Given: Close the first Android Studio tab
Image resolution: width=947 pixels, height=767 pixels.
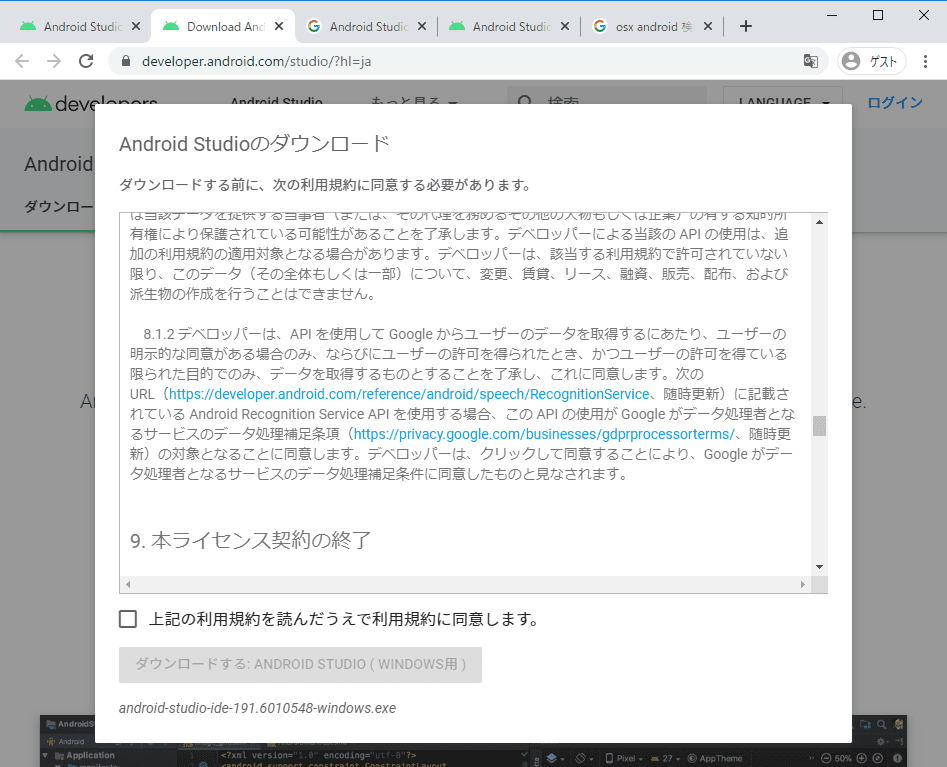Looking at the screenshot, I should click(136, 27).
